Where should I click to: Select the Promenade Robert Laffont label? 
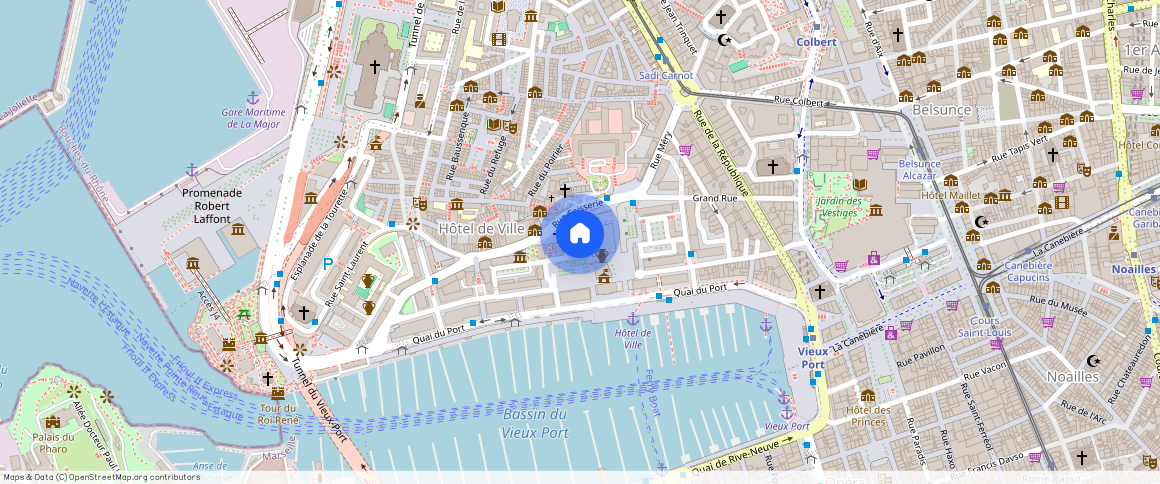pos(212,206)
